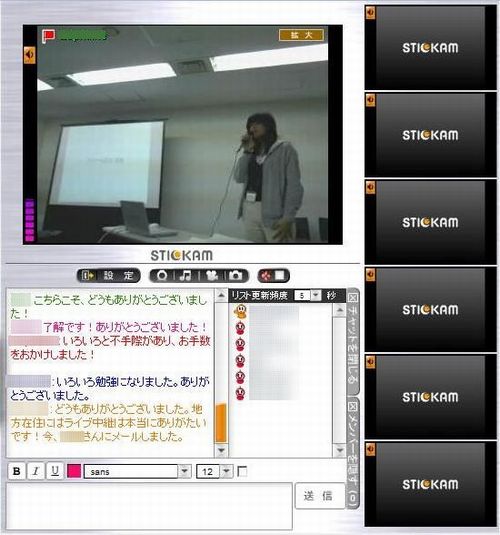Click the リスト更新頻度 label
The height and width of the screenshot is (535, 500).
259,295
